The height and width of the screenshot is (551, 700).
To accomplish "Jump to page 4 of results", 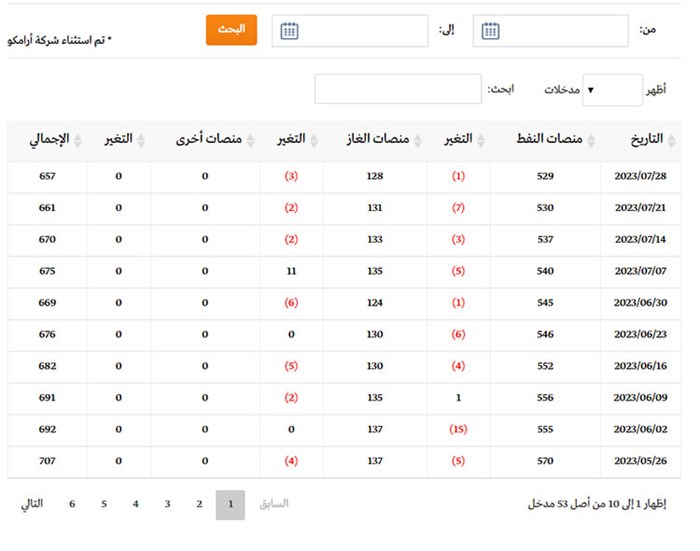I will click(x=136, y=504).
